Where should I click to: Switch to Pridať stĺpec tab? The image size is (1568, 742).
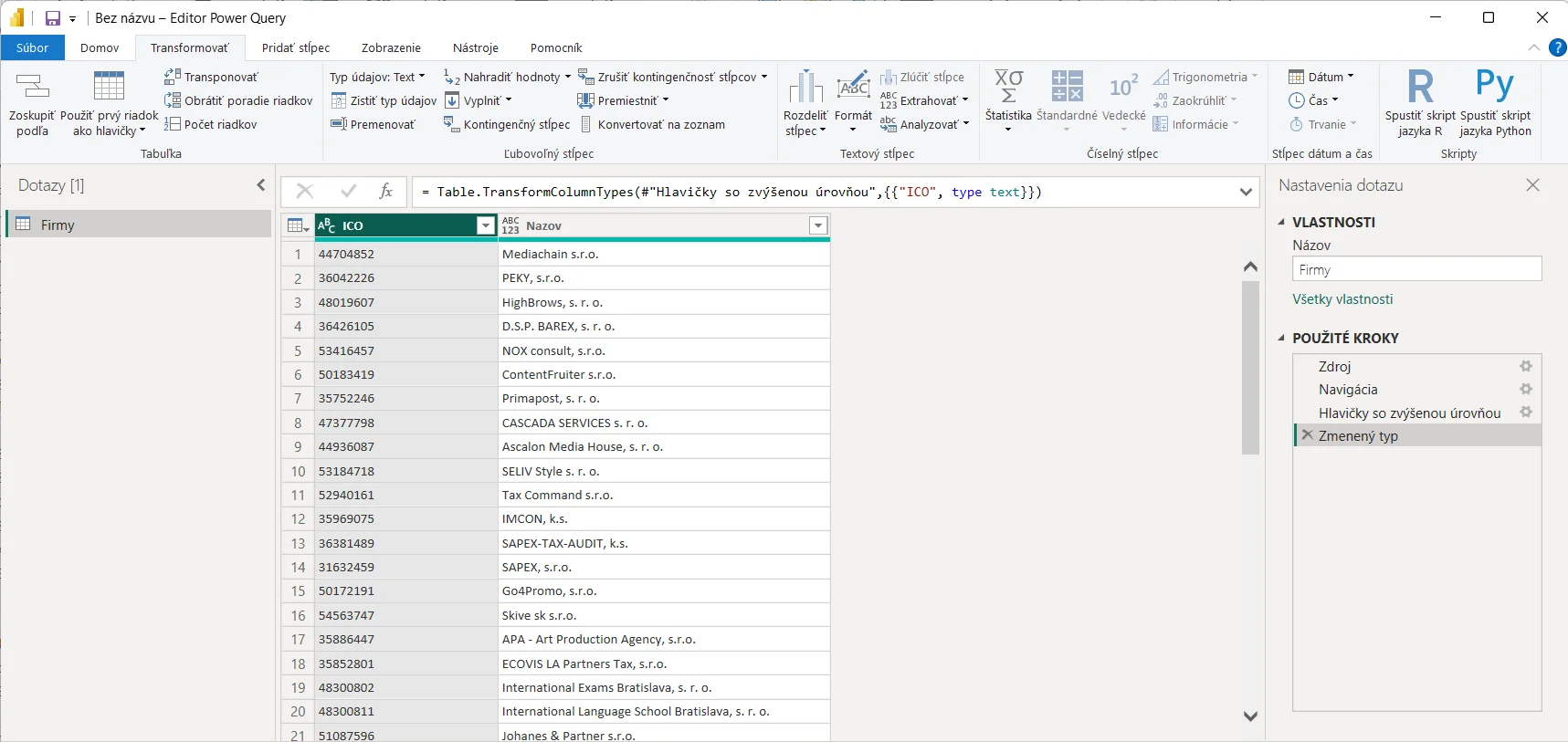pos(296,47)
